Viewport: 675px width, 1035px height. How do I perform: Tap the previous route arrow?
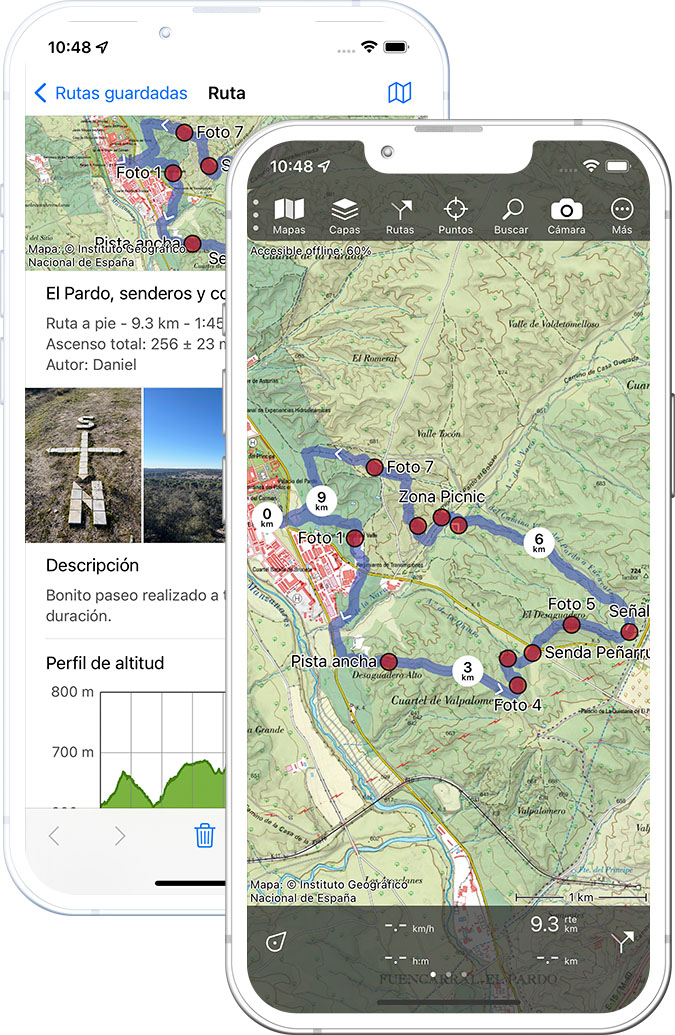(54, 836)
